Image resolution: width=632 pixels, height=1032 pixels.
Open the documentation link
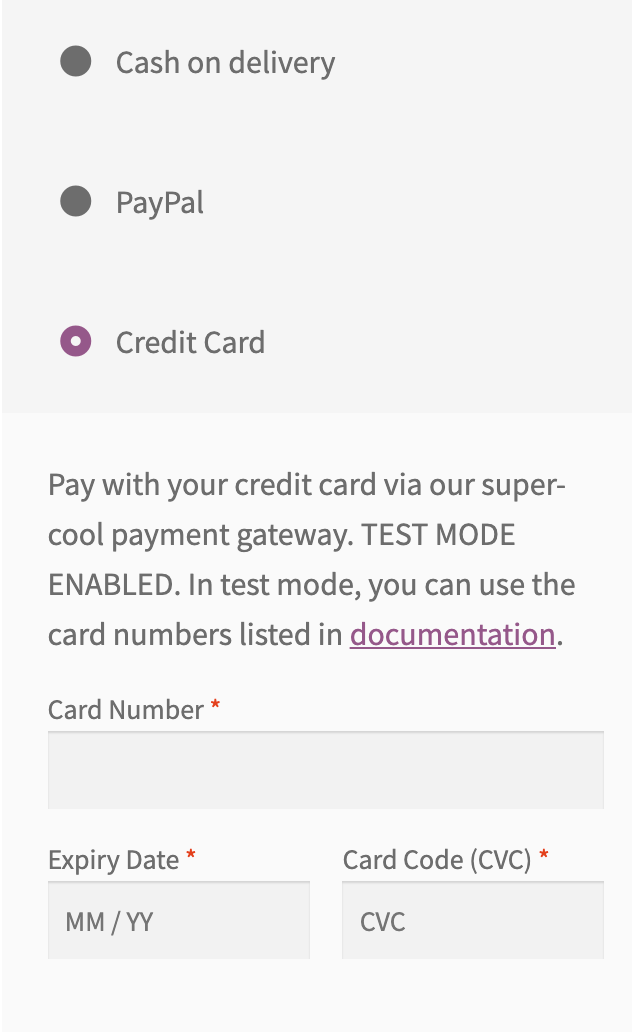[452, 635]
